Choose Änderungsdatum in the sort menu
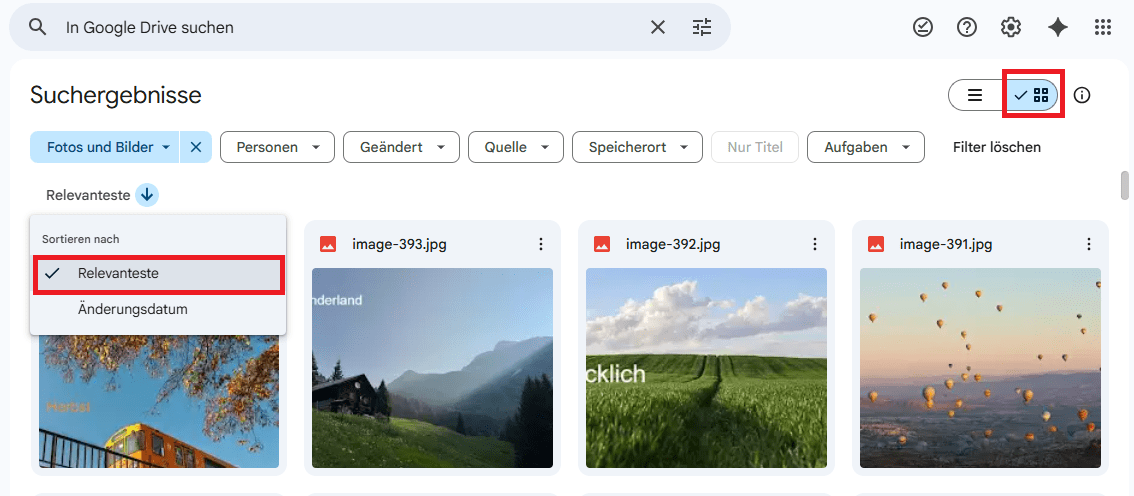 point(132,310)
